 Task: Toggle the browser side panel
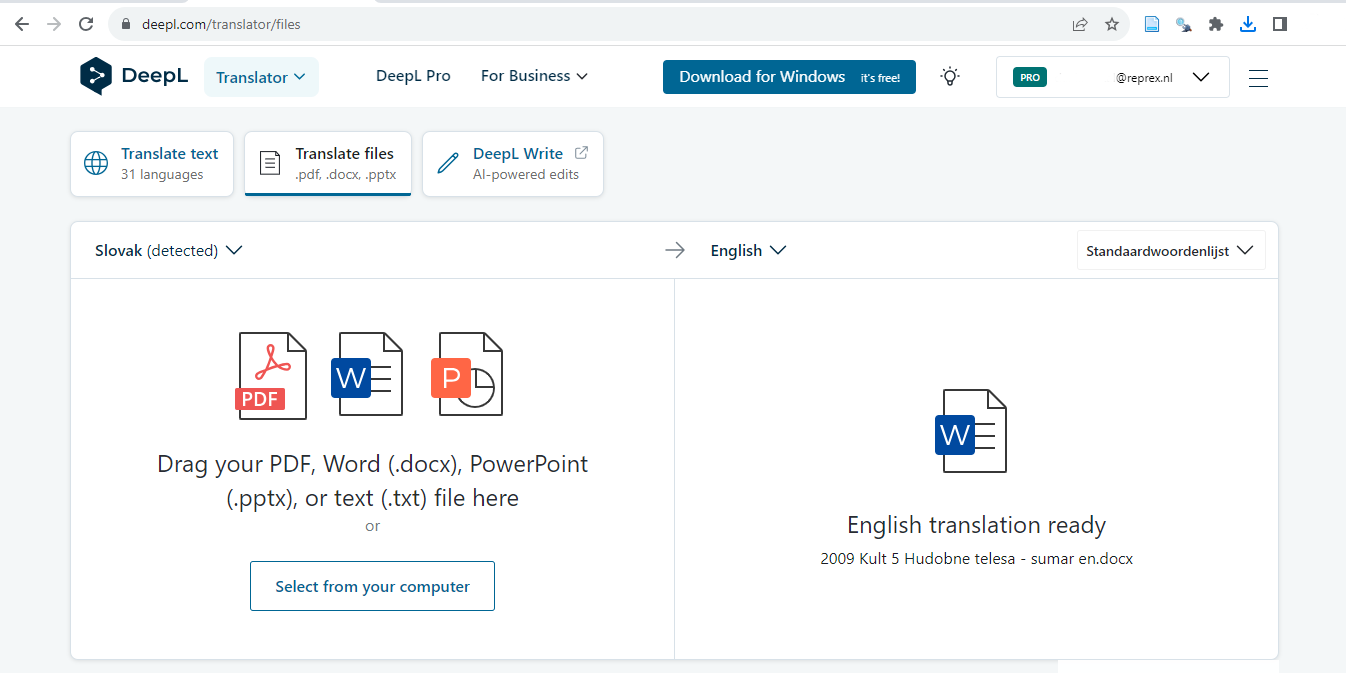[x=1279, y=24]
